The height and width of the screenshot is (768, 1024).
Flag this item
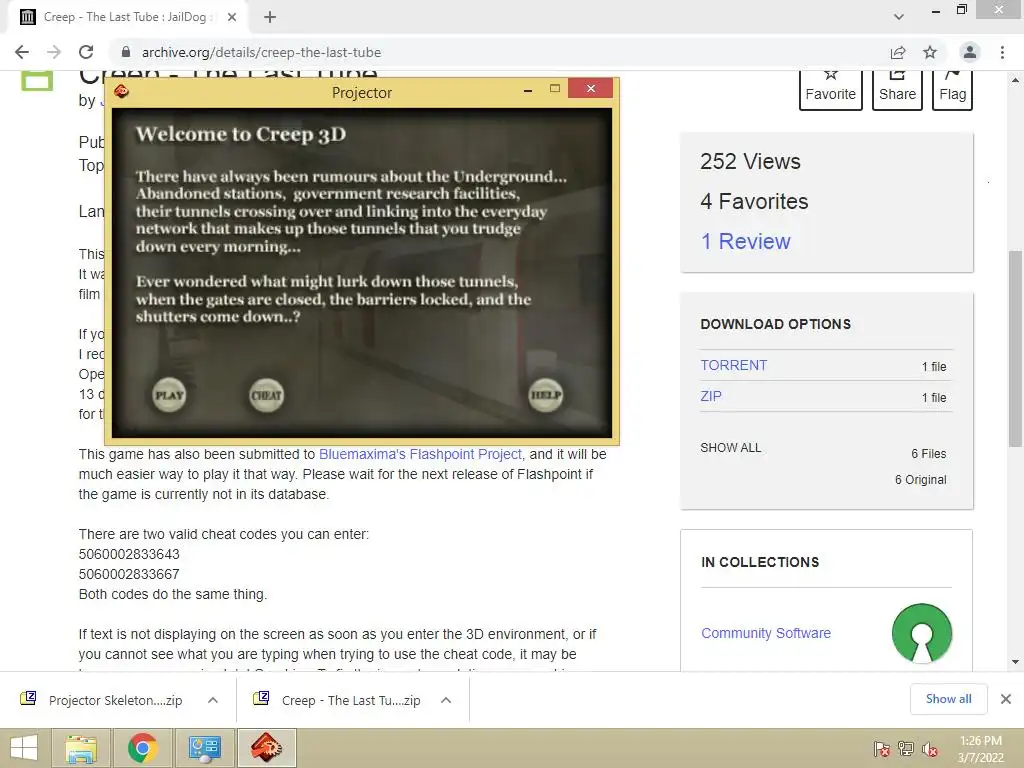(x=952, y=89)
